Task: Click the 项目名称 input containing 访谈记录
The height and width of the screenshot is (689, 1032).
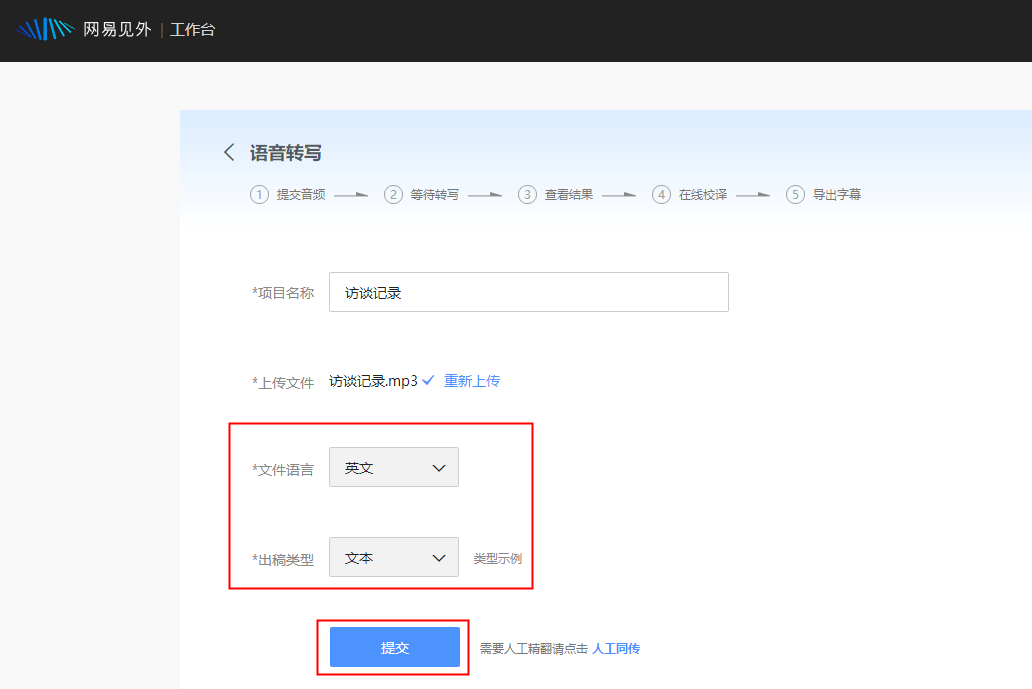Action: pyautogui.click(x=529, y=292)
